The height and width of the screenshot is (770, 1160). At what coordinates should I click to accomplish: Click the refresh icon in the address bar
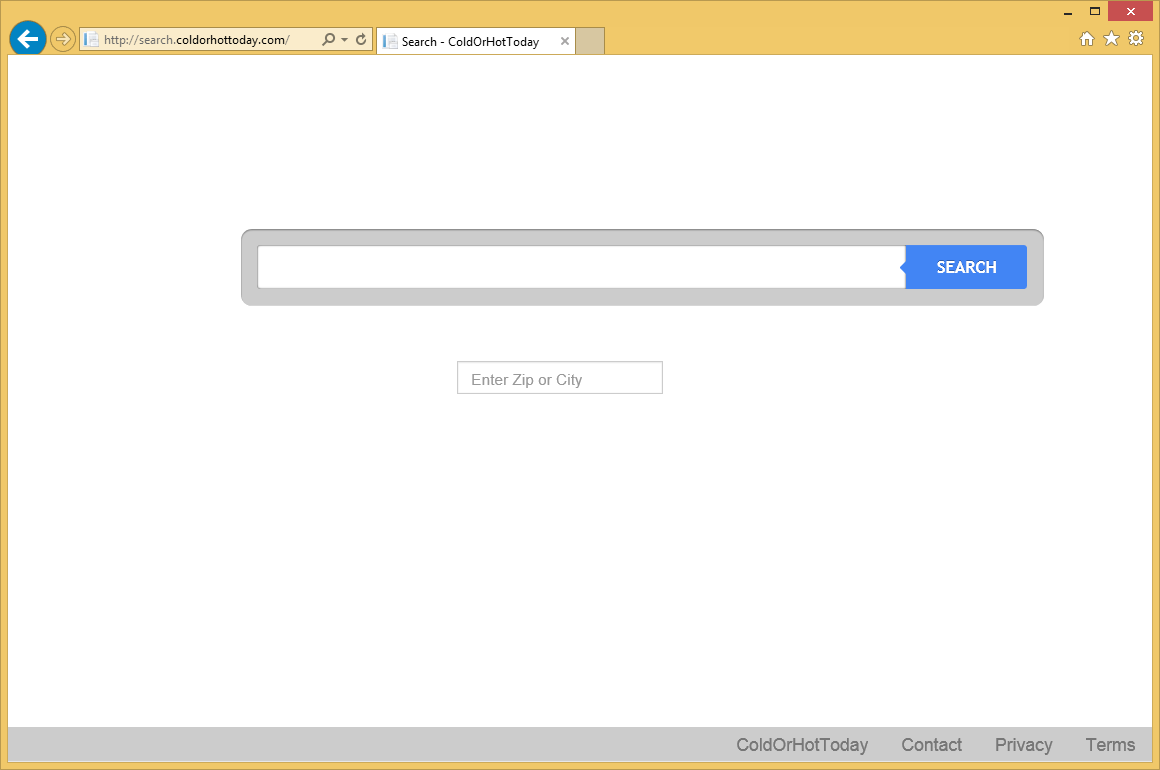(x=359, y=41)
